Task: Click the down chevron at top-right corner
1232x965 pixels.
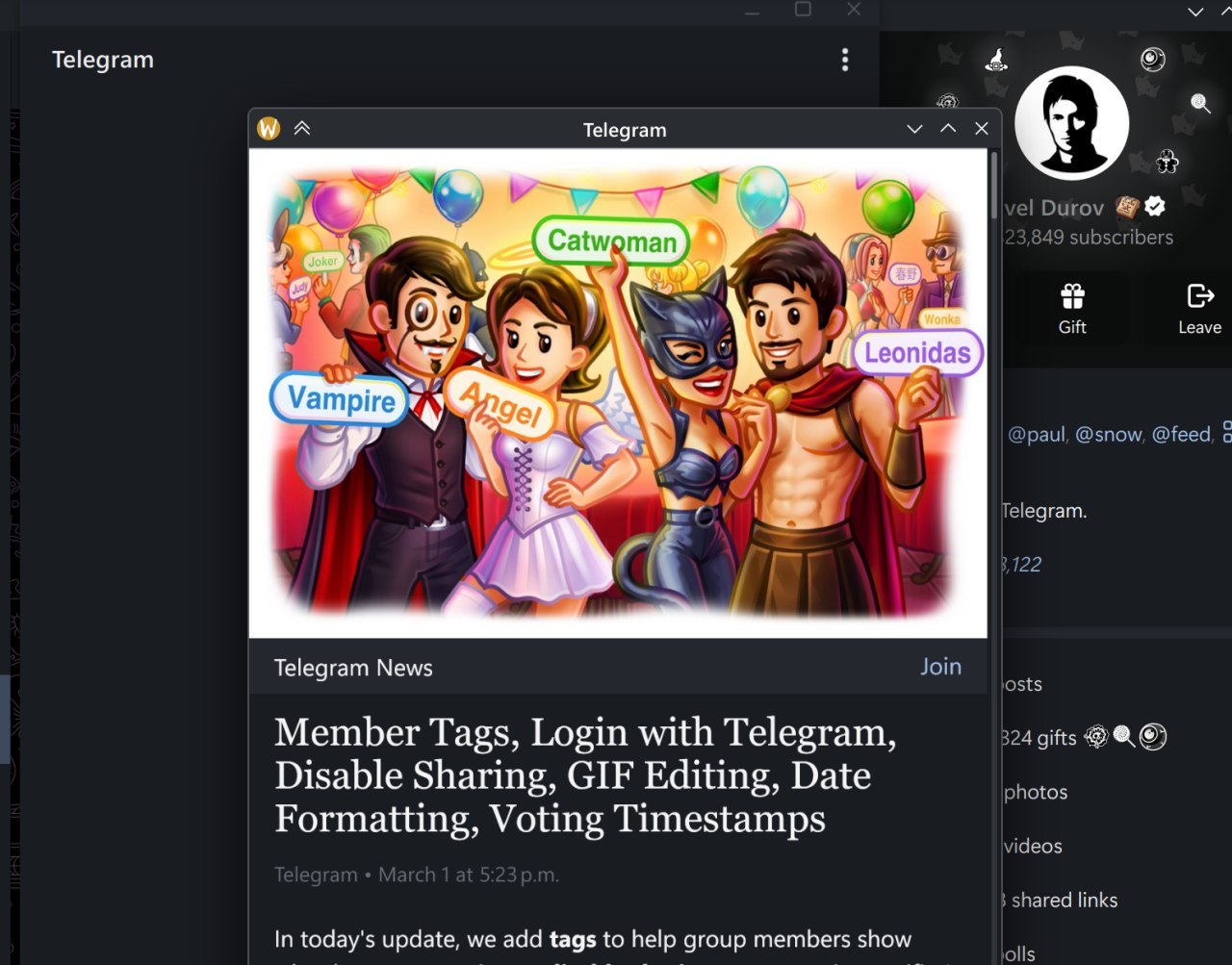Action: [x=1195, y=13]
